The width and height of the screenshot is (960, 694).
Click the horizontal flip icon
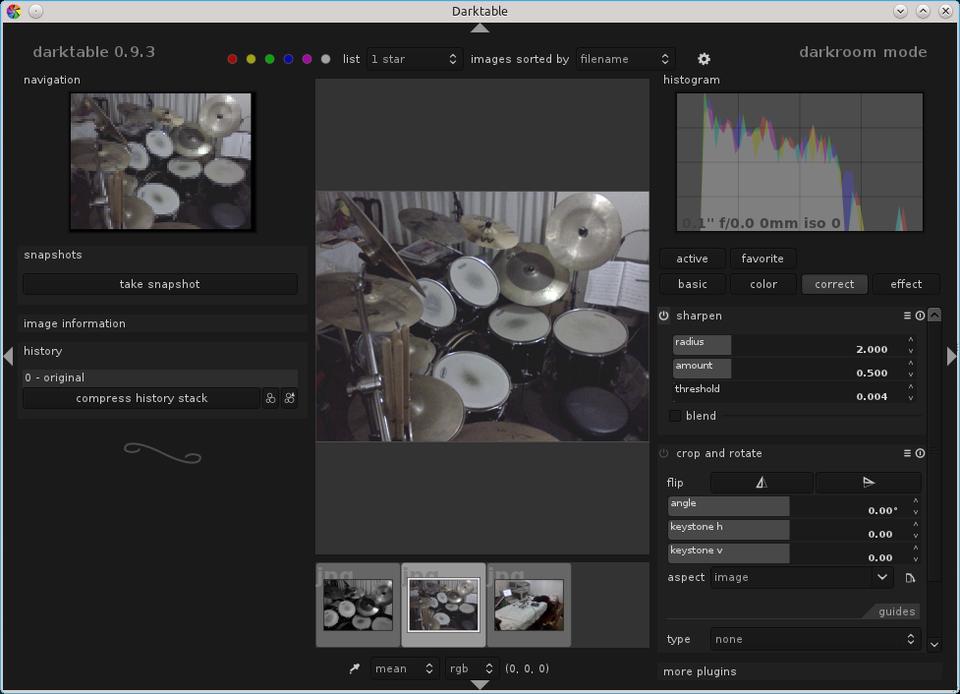762,482
